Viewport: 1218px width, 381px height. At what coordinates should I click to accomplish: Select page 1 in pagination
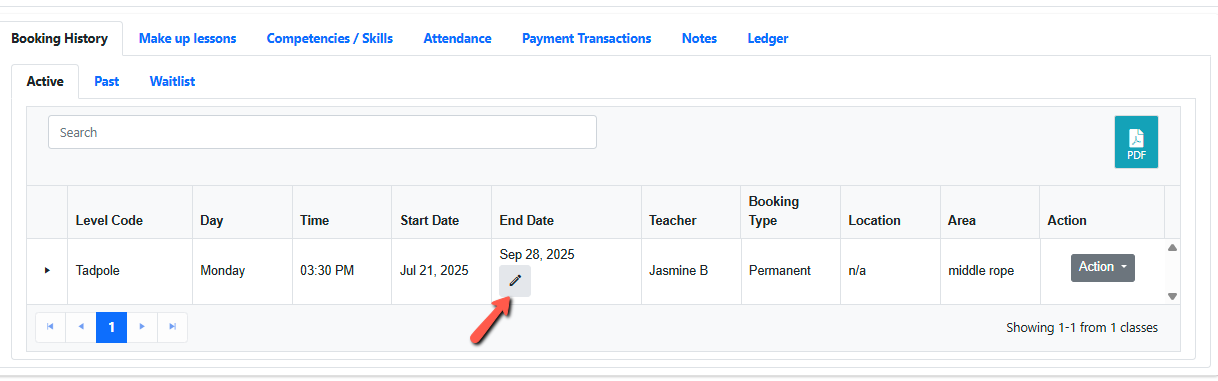[x=111, y=327]
